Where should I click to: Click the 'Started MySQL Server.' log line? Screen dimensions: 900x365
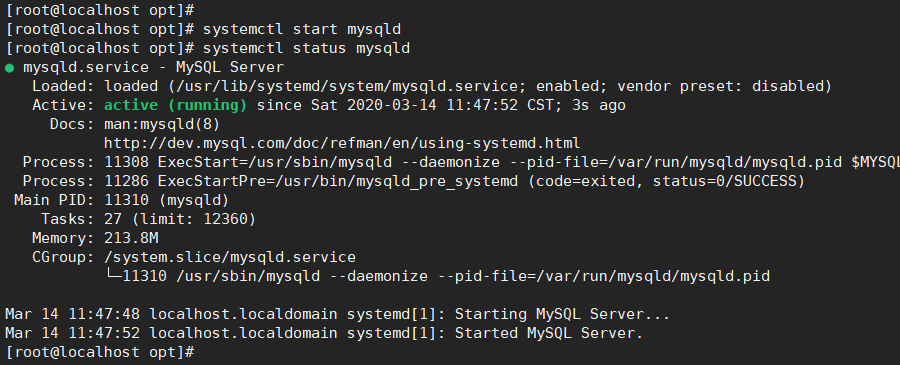coord(324,333)
